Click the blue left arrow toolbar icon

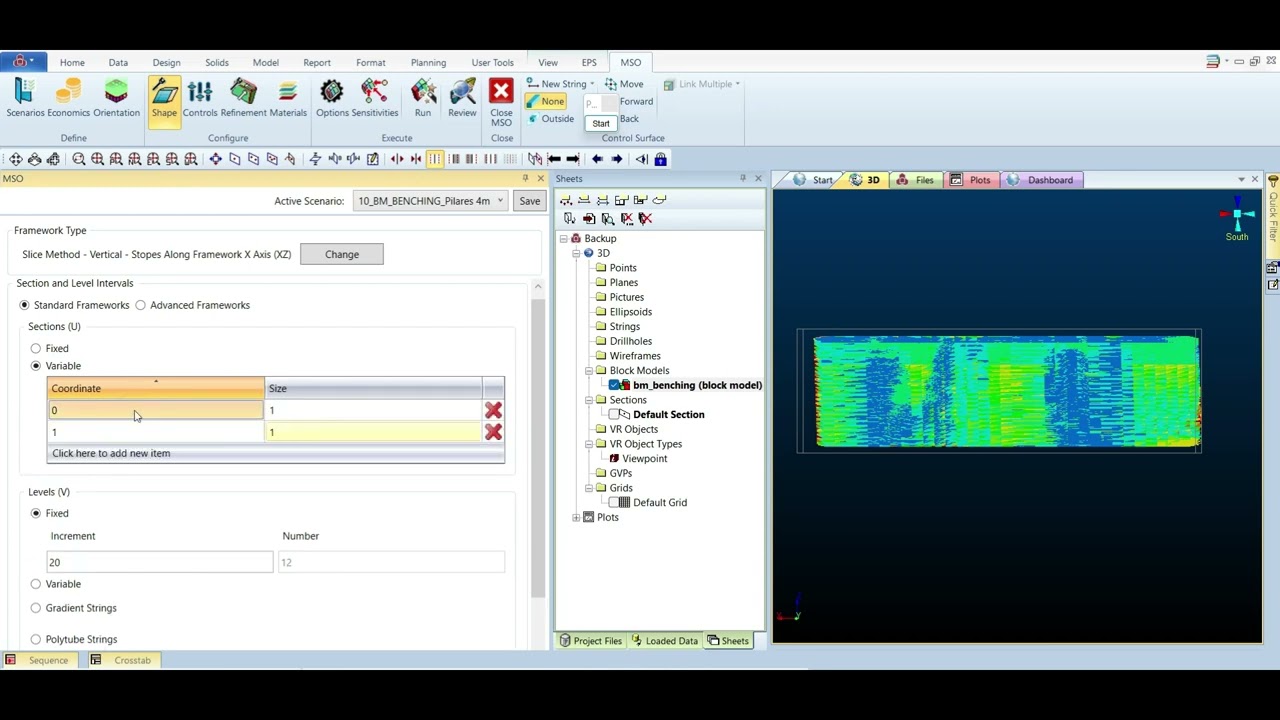click(x=597, y=159)
